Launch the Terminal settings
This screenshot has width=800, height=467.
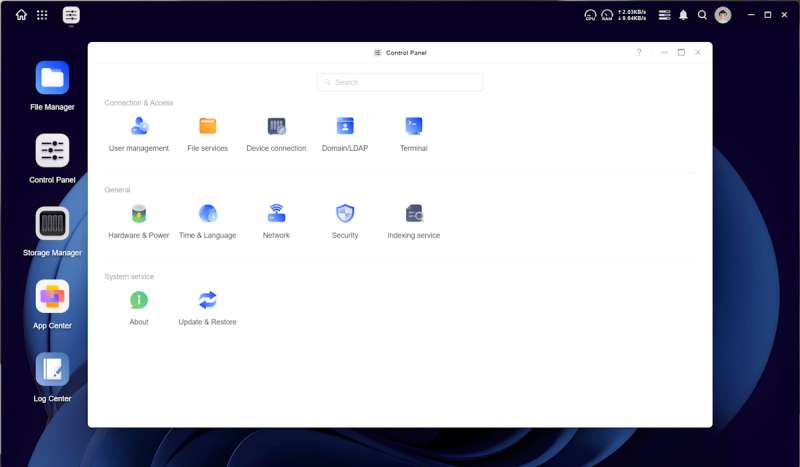pyautogui.click(x=413, y=134)
